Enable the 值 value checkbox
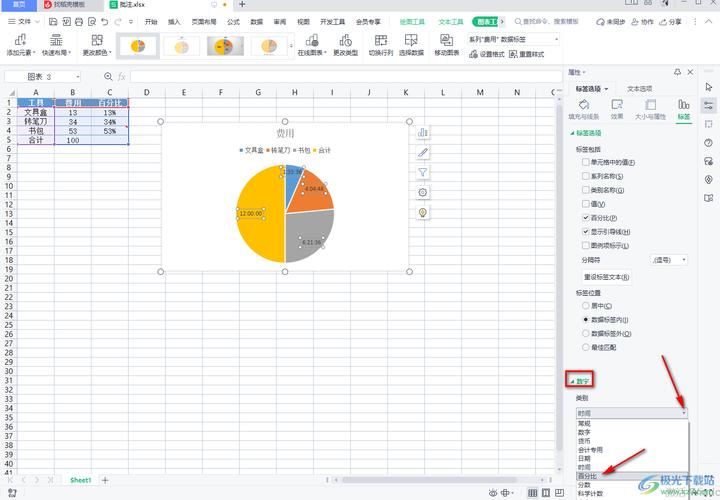720x500 pixels. [585, 204]
